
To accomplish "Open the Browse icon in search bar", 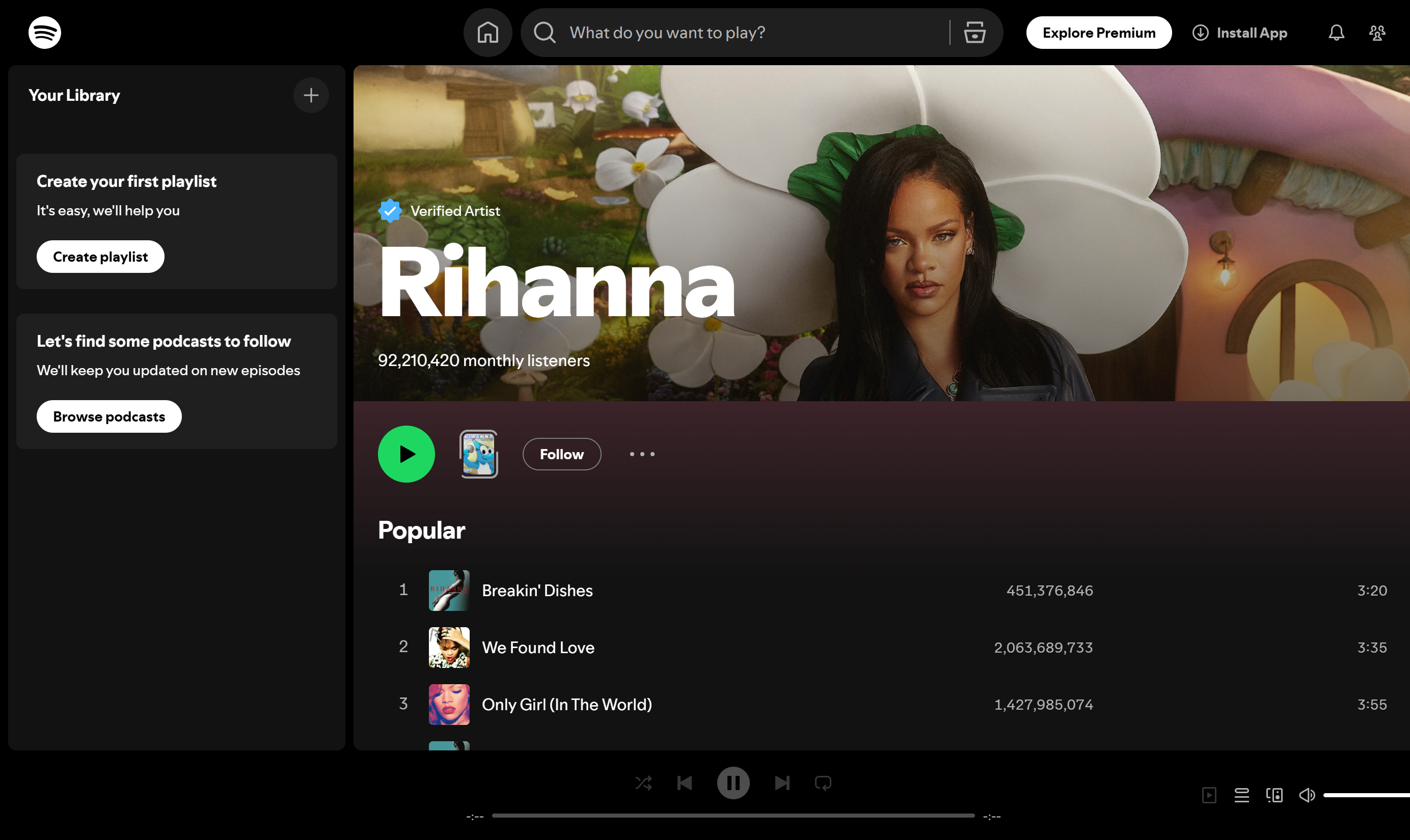I will point(974,32).
